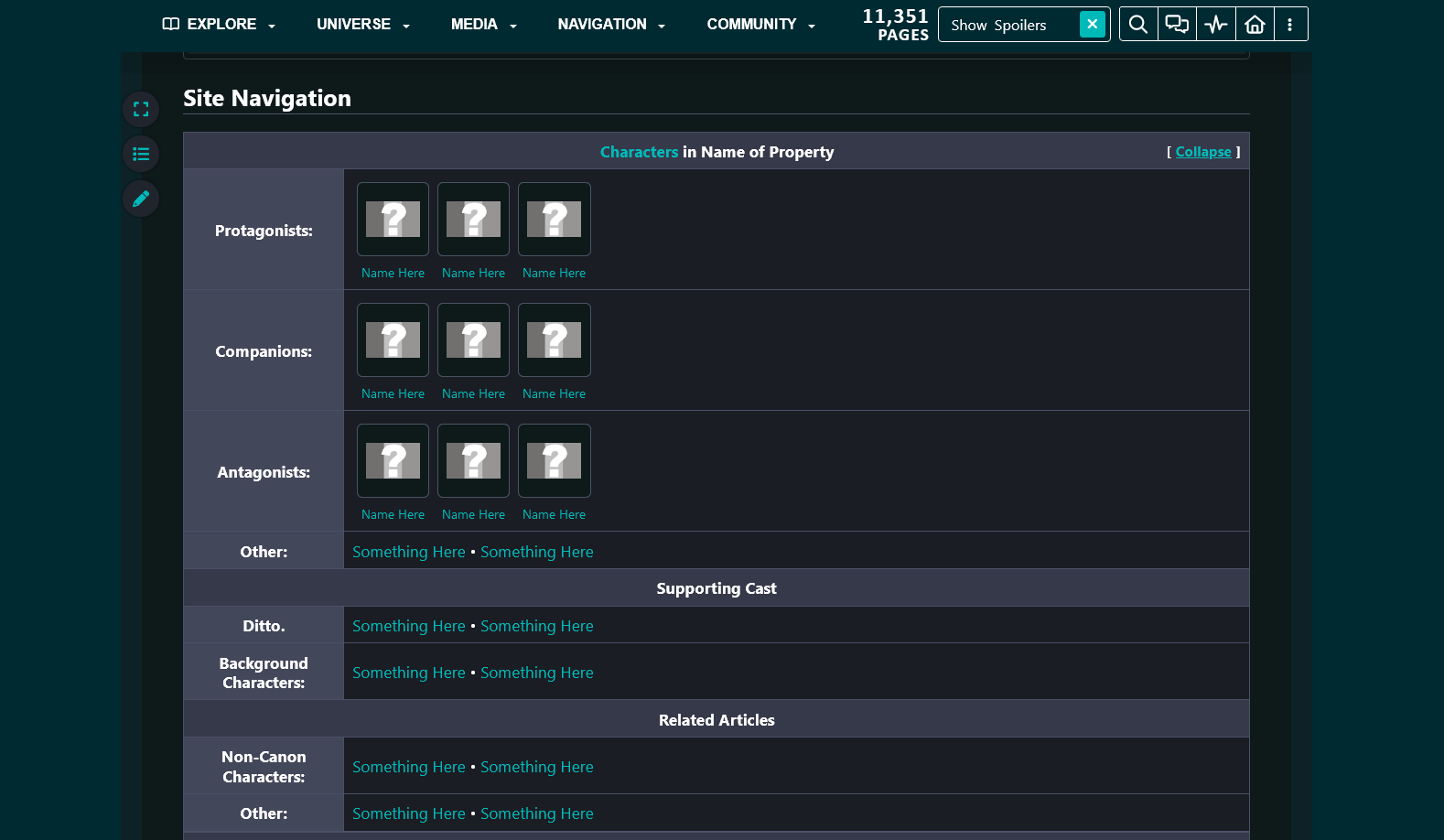Select the third Antagonists placeholder image
Image resolution: width=1444 pixels, height=840 pixels.
(x=554, y=461)
